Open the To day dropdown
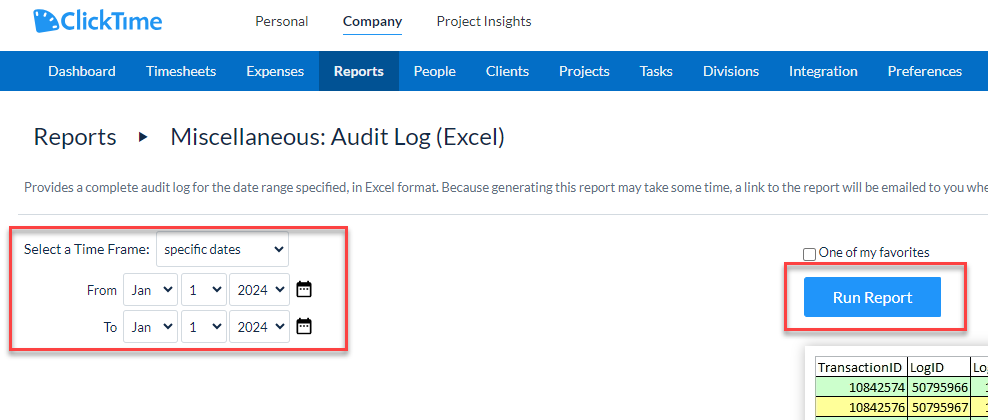 (204, 326)
